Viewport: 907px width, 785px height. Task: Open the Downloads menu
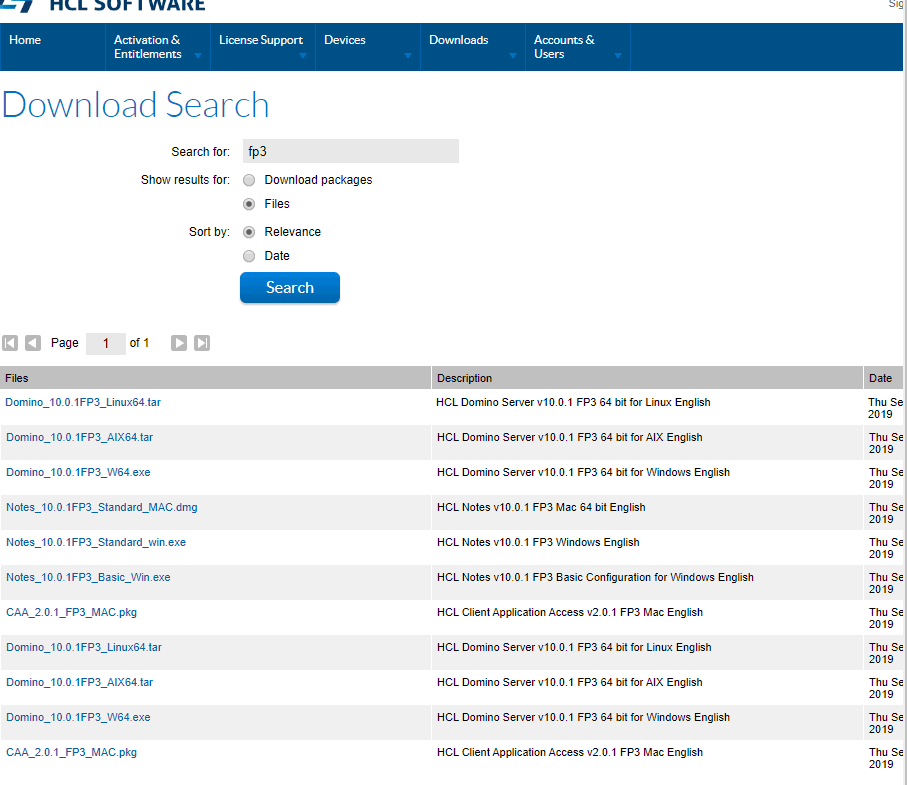pos(473,47)
